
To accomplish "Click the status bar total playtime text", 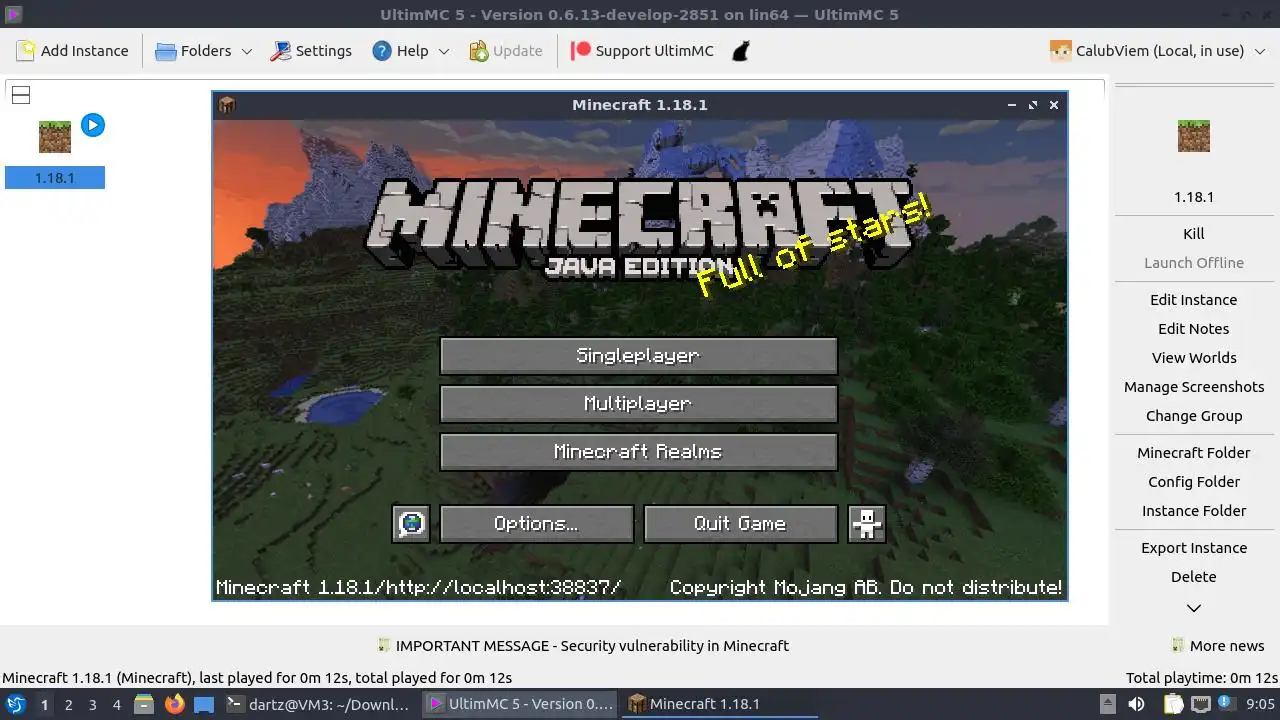I will click(x=1201, y=677).
